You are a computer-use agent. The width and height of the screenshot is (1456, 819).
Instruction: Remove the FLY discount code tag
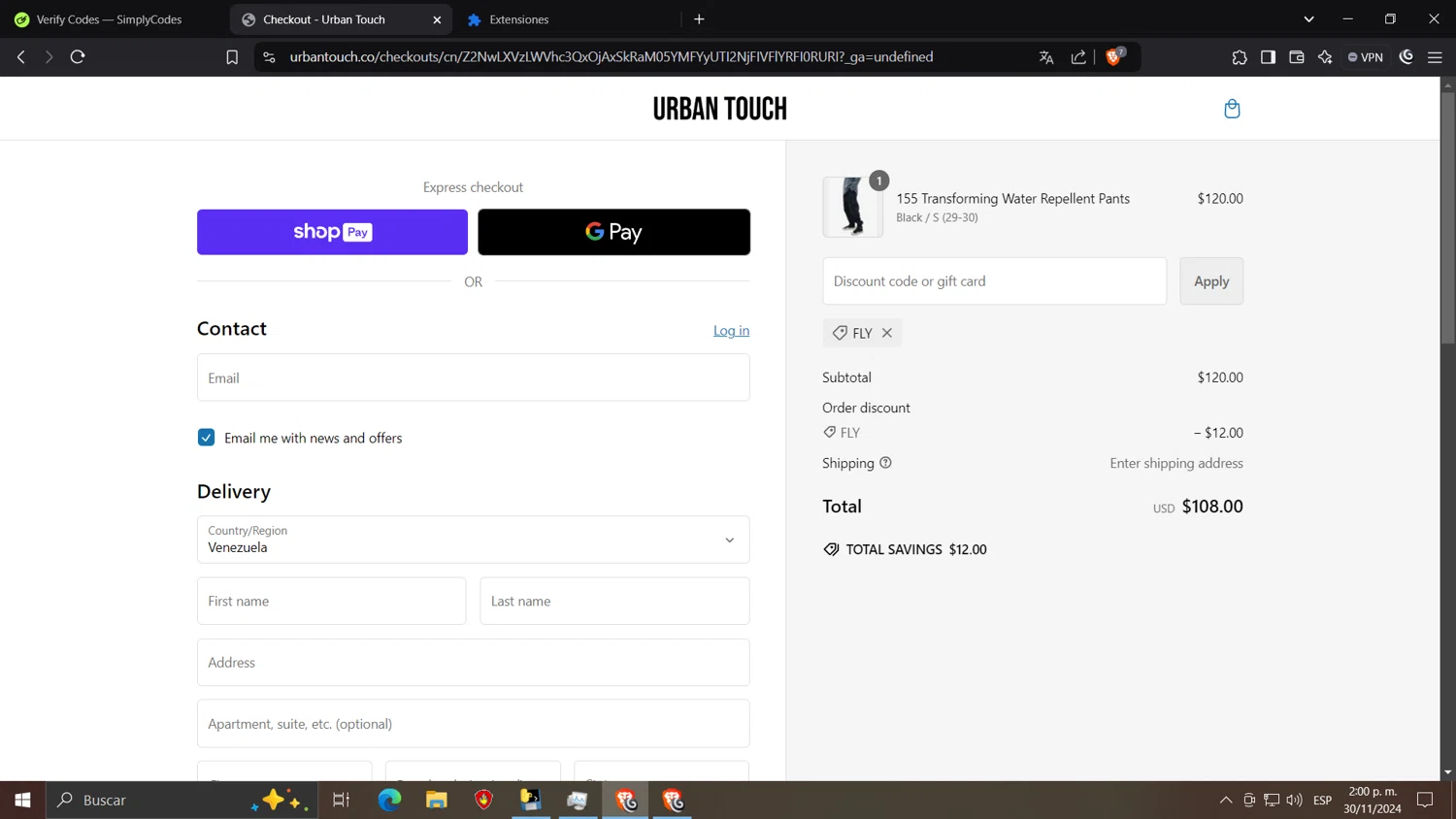[x=887, y=333]
